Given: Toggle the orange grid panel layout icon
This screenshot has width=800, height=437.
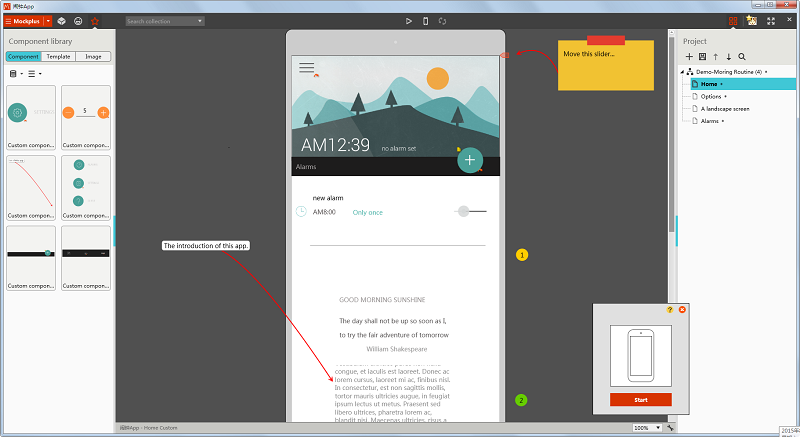Looking at the screenshot, I should pos(733,21).
